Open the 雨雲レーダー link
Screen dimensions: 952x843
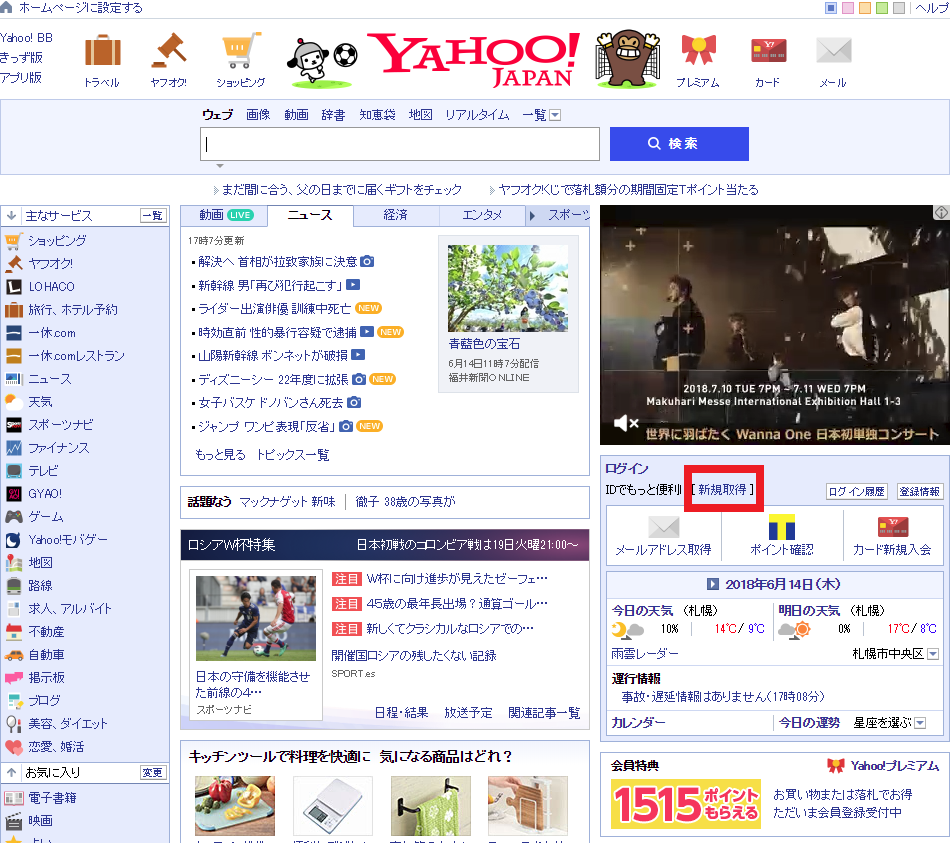[645, 654]
